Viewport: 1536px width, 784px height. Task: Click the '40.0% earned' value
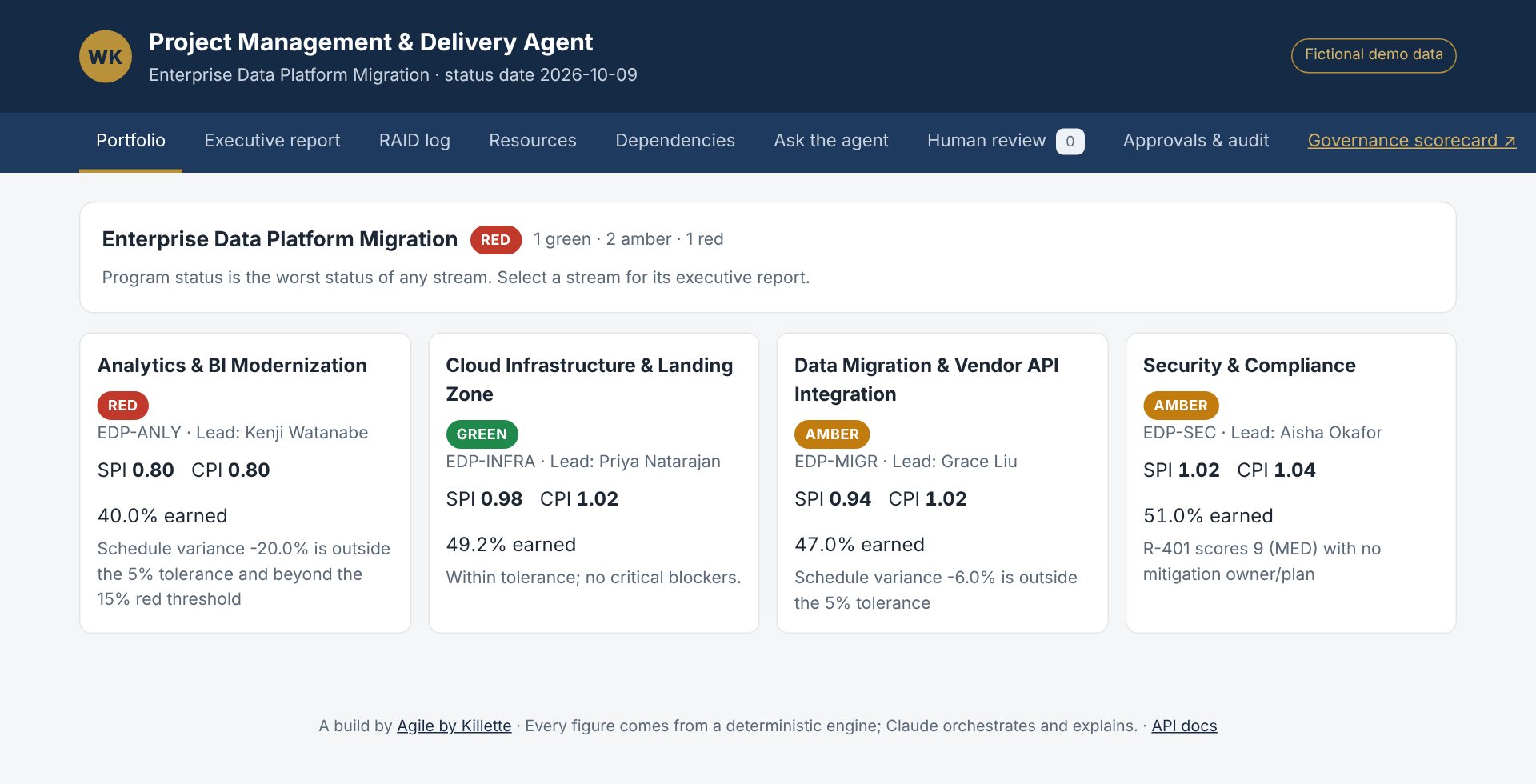(162, 516)
